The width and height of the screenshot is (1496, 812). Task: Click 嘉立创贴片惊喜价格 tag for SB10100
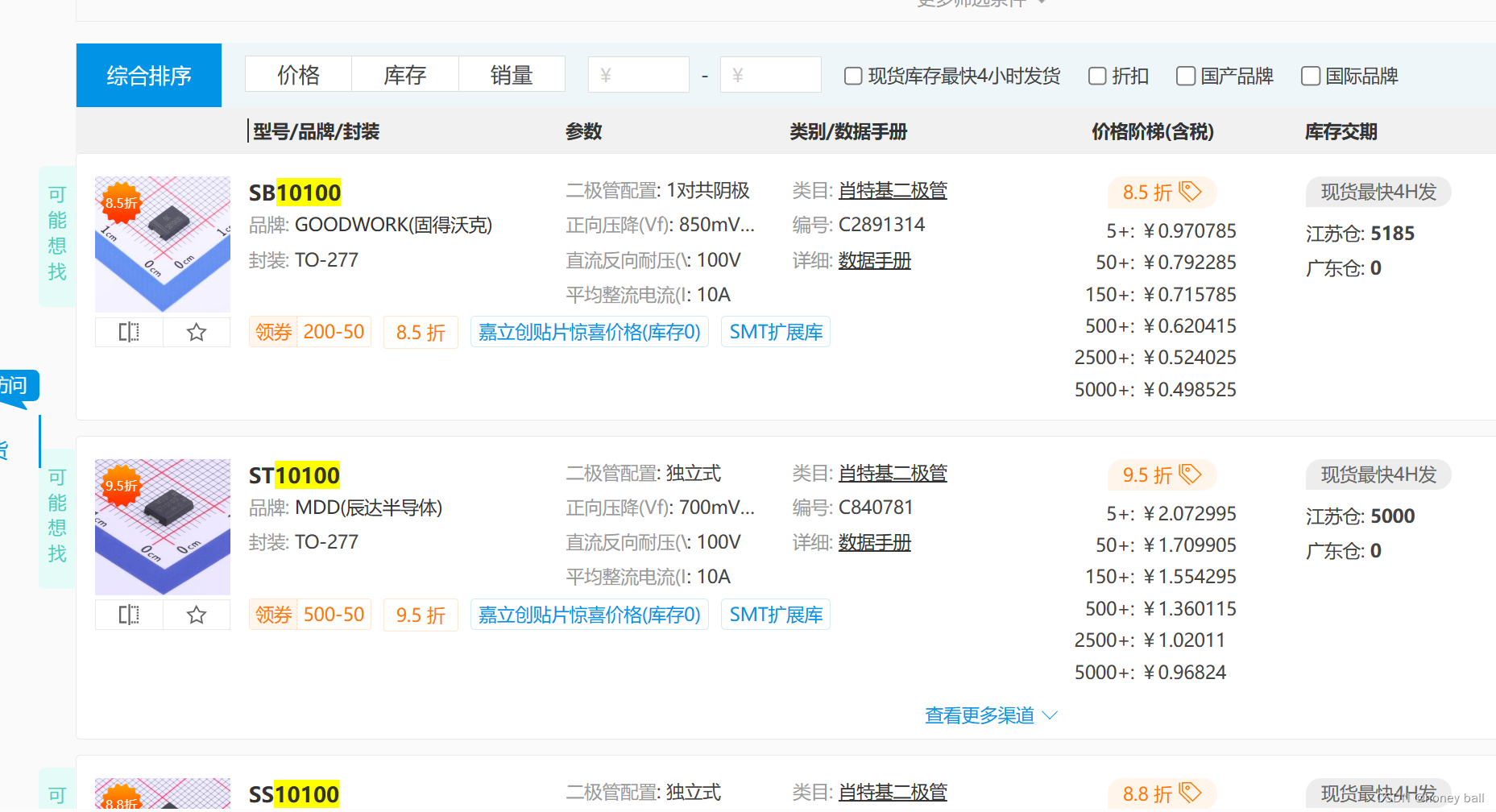[x=590, y=332]
